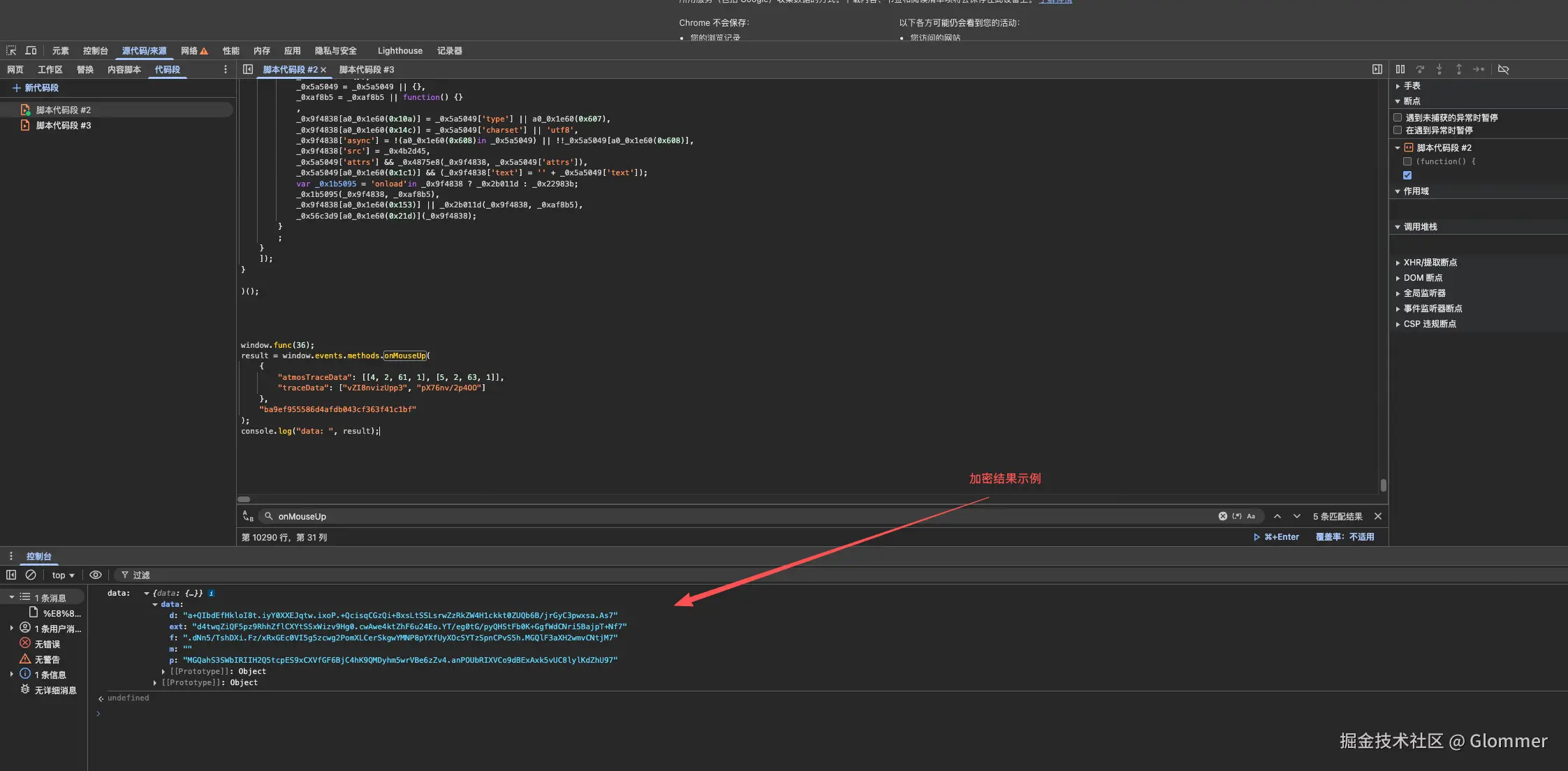Toggle the device toolbar icon
This screenshot has width=1568, height=771.
tap(31, 50)
